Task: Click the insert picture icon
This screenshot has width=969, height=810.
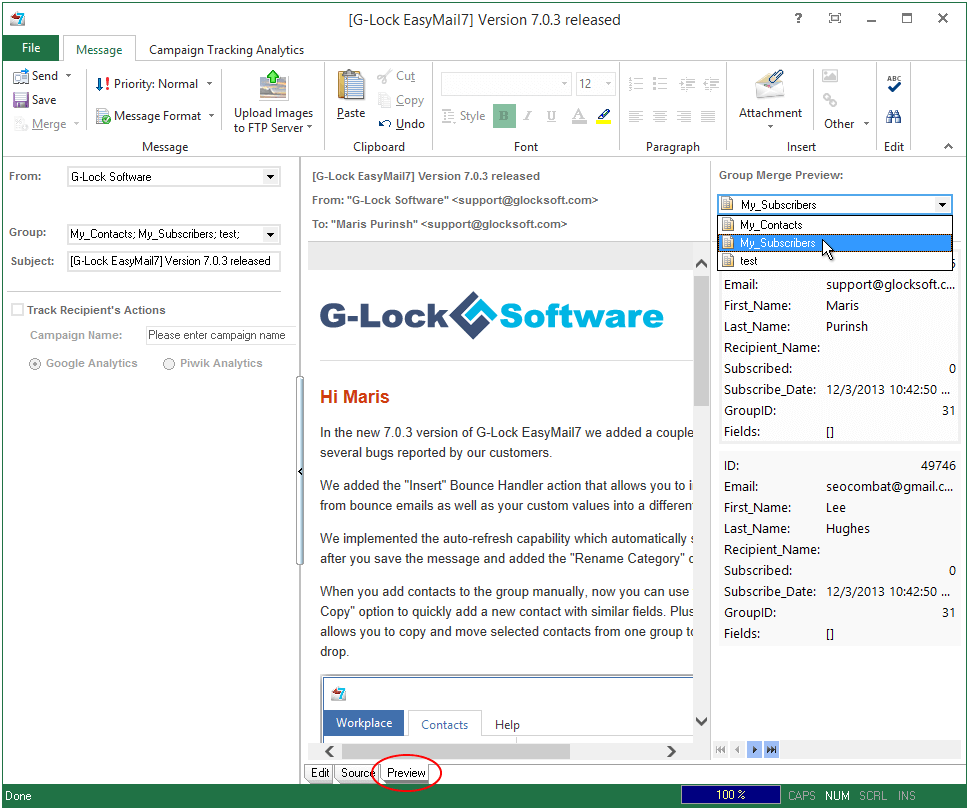Action: click(829, 76)
